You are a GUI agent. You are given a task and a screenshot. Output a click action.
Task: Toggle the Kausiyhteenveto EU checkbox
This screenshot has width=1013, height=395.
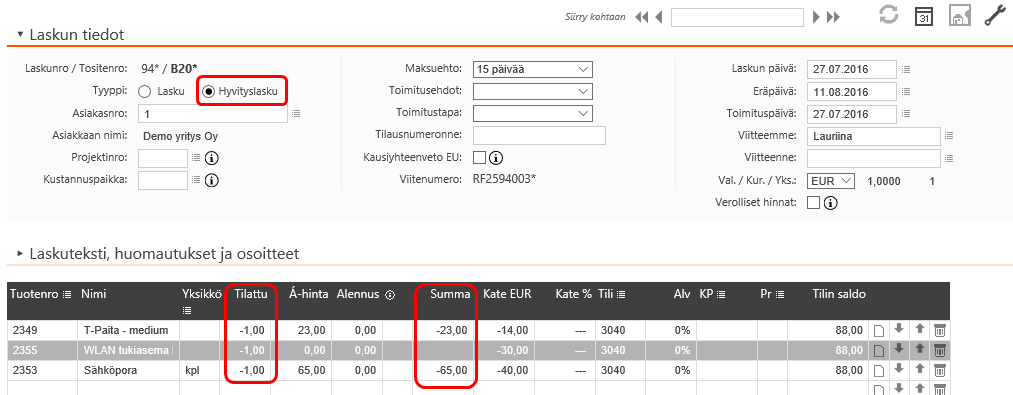[480, 157]
